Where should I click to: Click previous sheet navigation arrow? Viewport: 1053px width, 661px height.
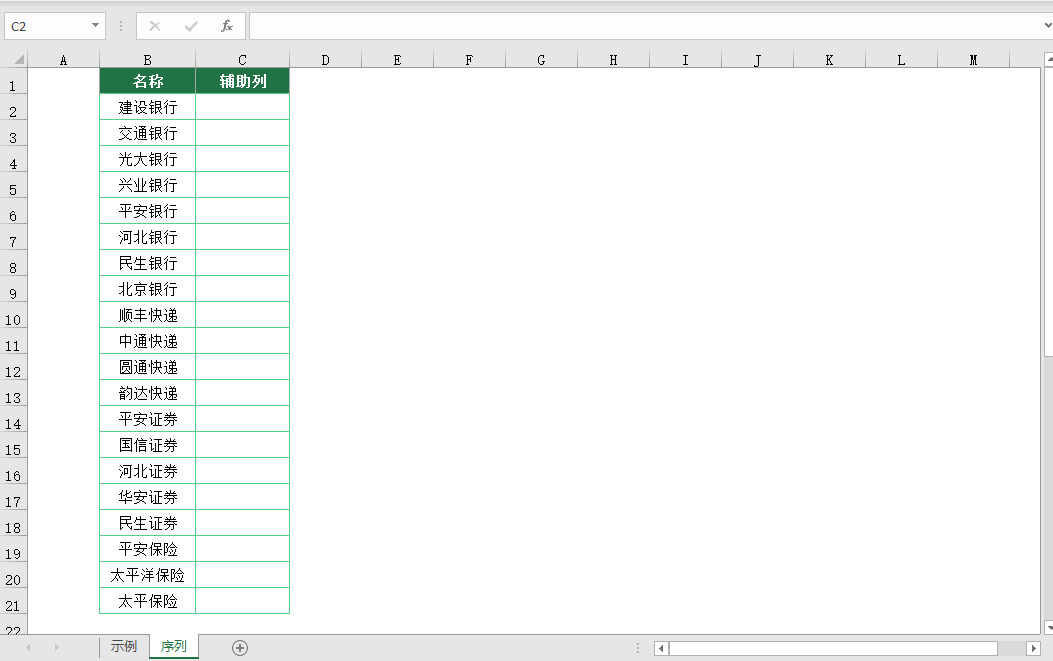(x=28, y=648)
